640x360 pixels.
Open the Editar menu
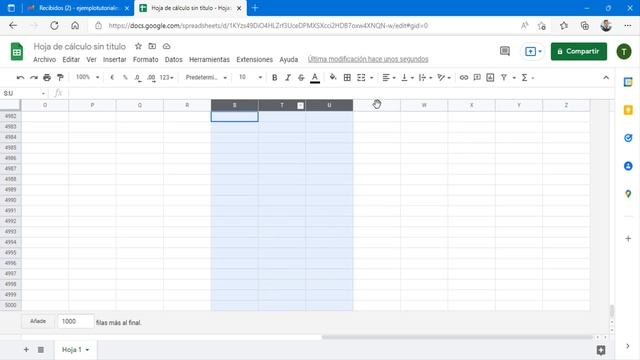tap(71, 60)
